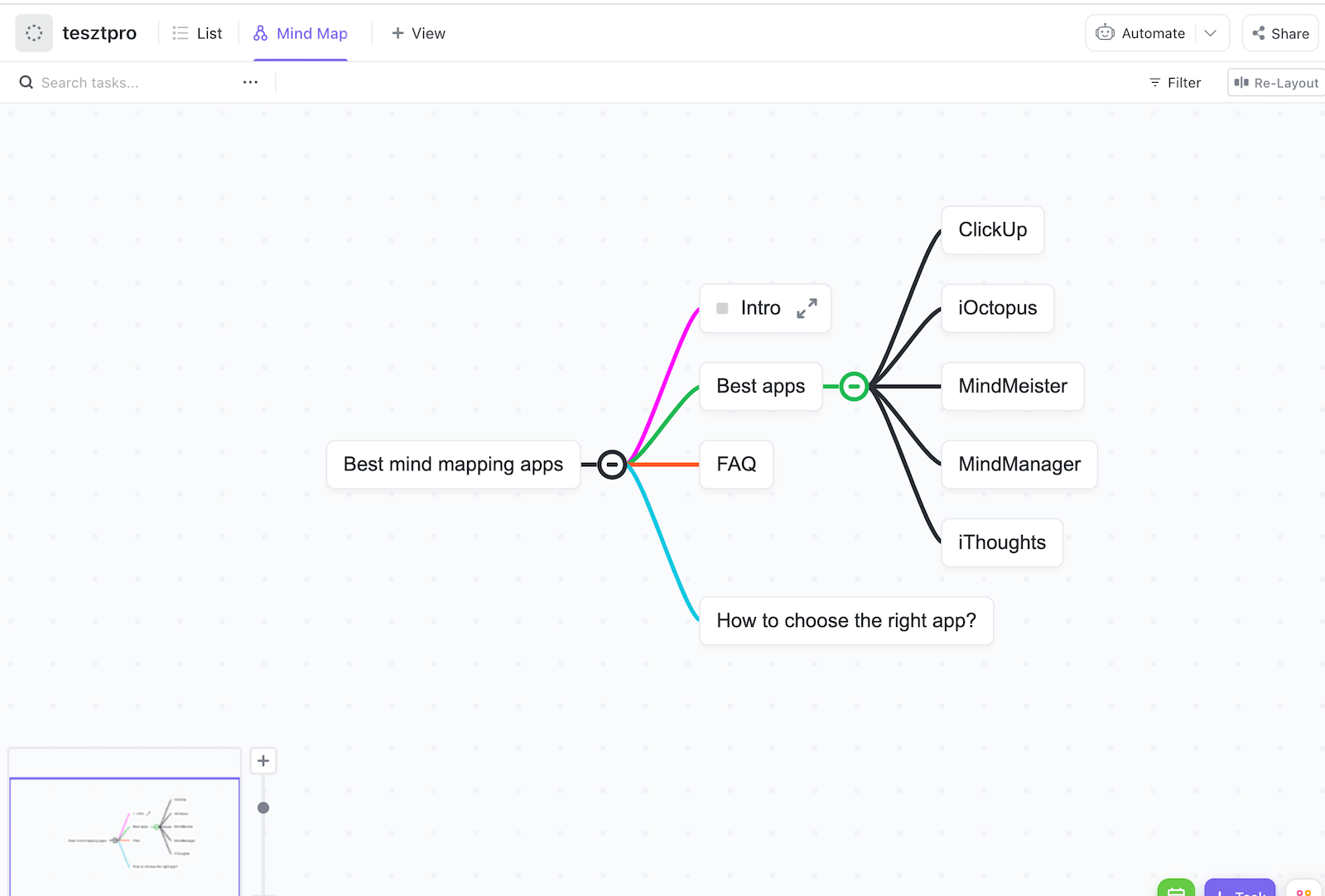Viewport: 1325px width, 896px height.
Task: Click the status square on the Intro node
Action: tap(722, 307)
